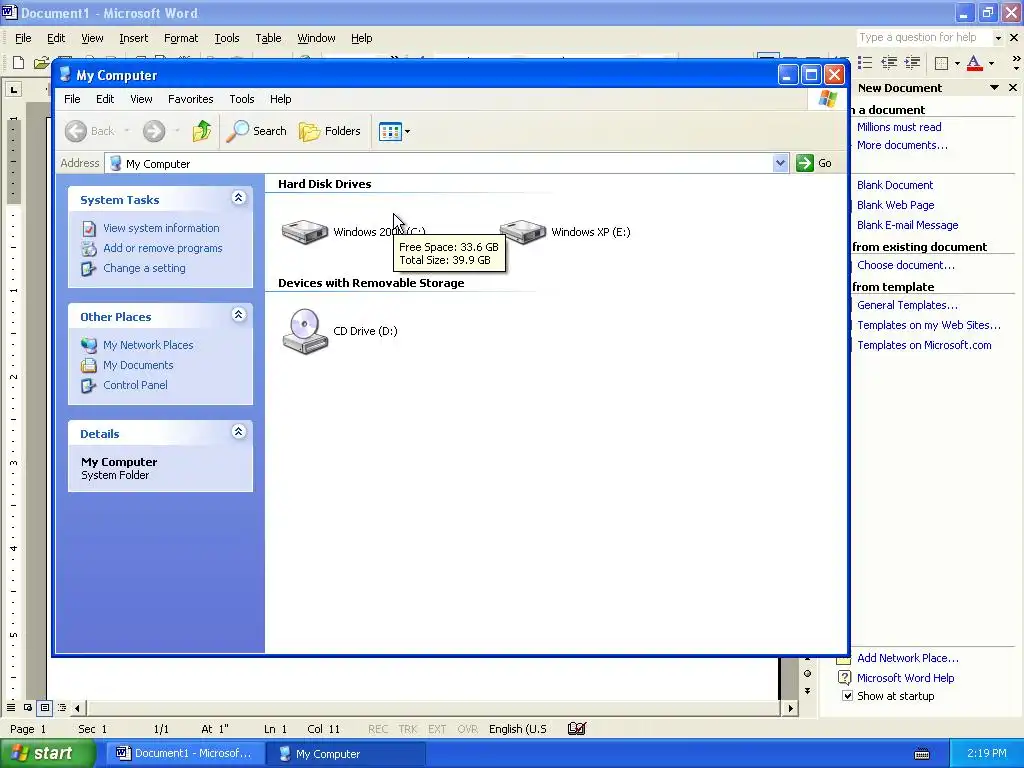Viewport: 1024px width, 768px height.
Task: Click the keyboard icon in system tray
Action: coord(922,754)
